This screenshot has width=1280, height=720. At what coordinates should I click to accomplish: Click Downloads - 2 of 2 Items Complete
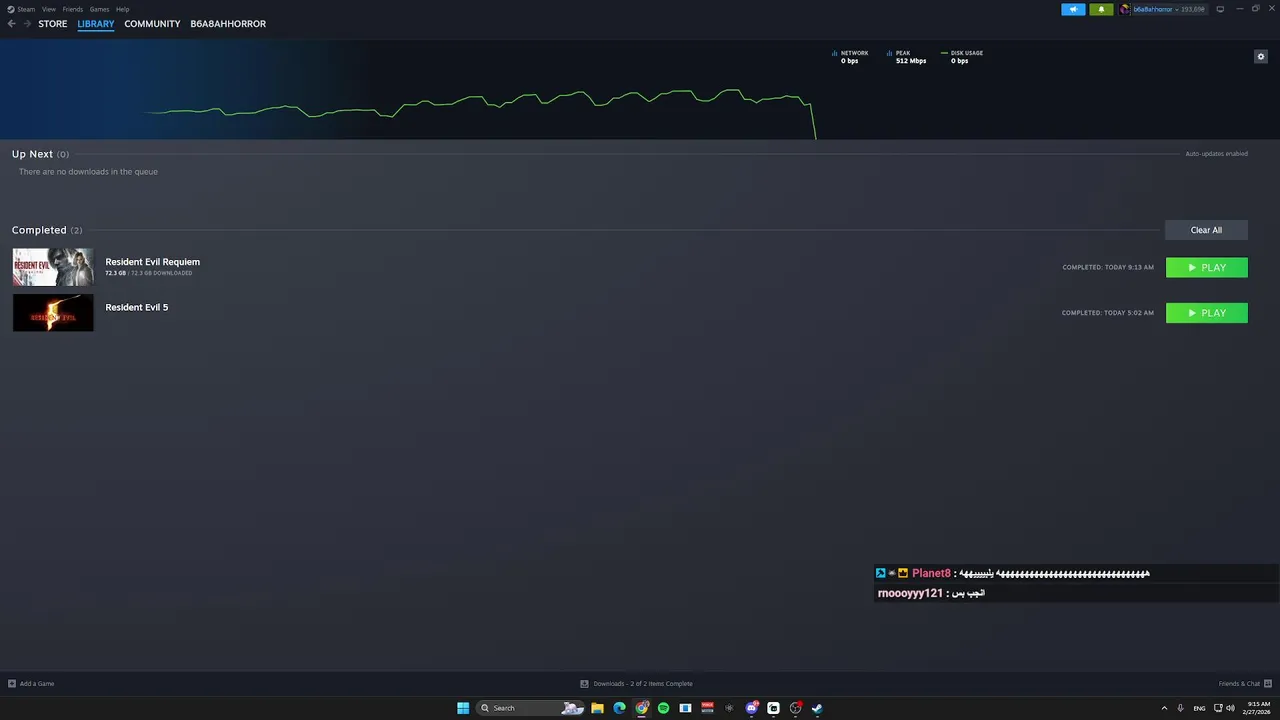(643, 684)
